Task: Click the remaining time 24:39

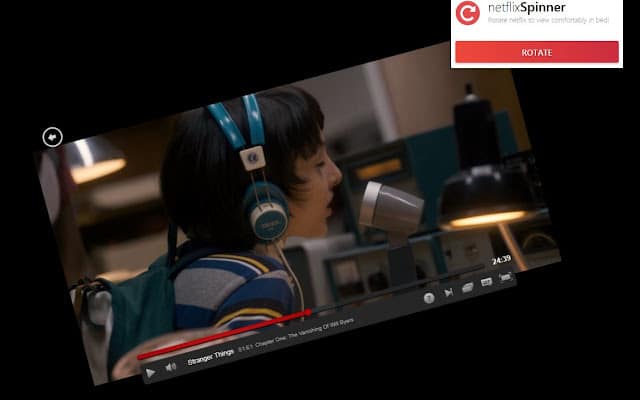Action: (502, 260)
